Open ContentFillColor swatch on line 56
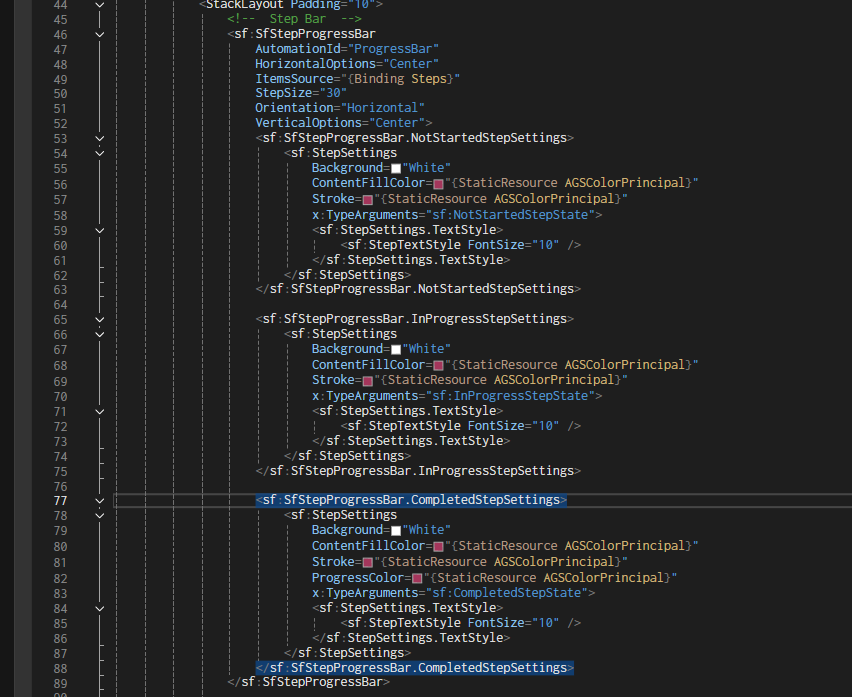 point(438,184)
